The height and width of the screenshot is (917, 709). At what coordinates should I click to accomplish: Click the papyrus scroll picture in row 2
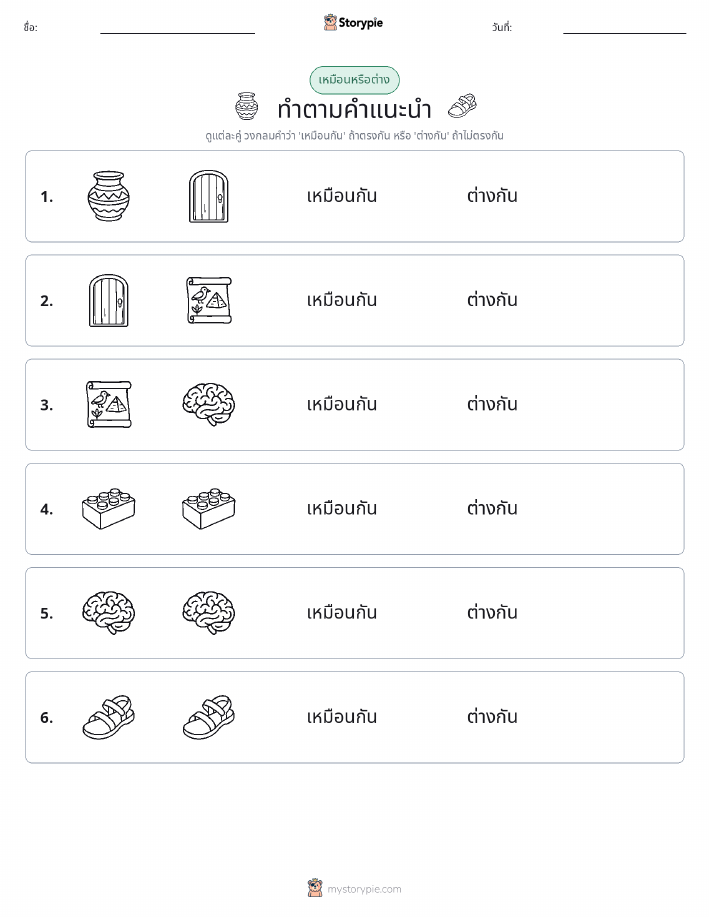pyautogui.click(x=209, y=300)
